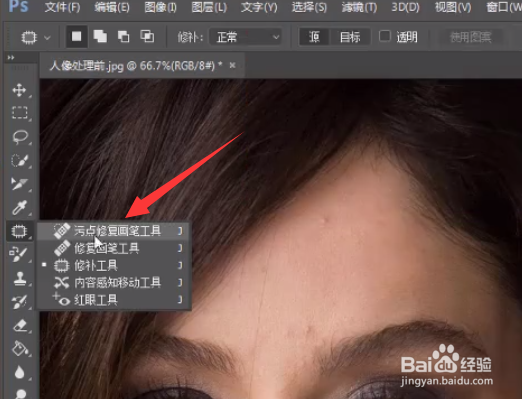Image resolution: width=522 pixels, height=399 pixels.
Task: Select the Brush tool in the toolbox
Action: pos(19,254)
